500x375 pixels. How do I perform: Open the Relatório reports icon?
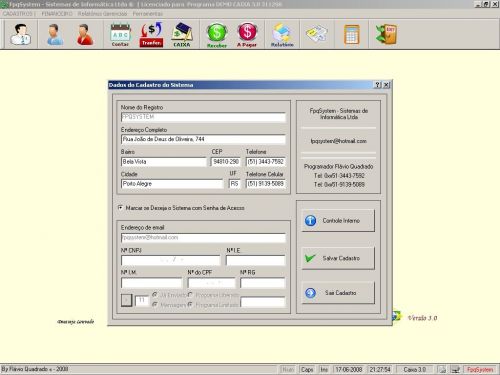(x=282, y=35)
